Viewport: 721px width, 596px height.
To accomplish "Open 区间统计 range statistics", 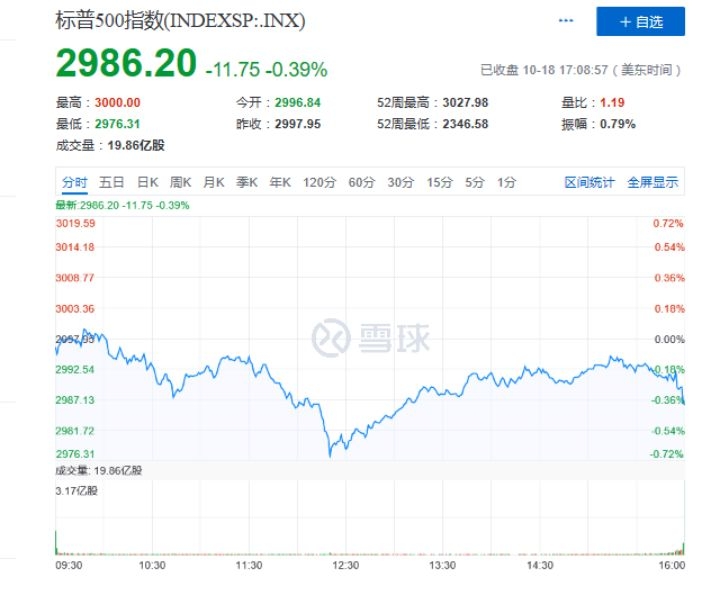I will pos(590,182).
